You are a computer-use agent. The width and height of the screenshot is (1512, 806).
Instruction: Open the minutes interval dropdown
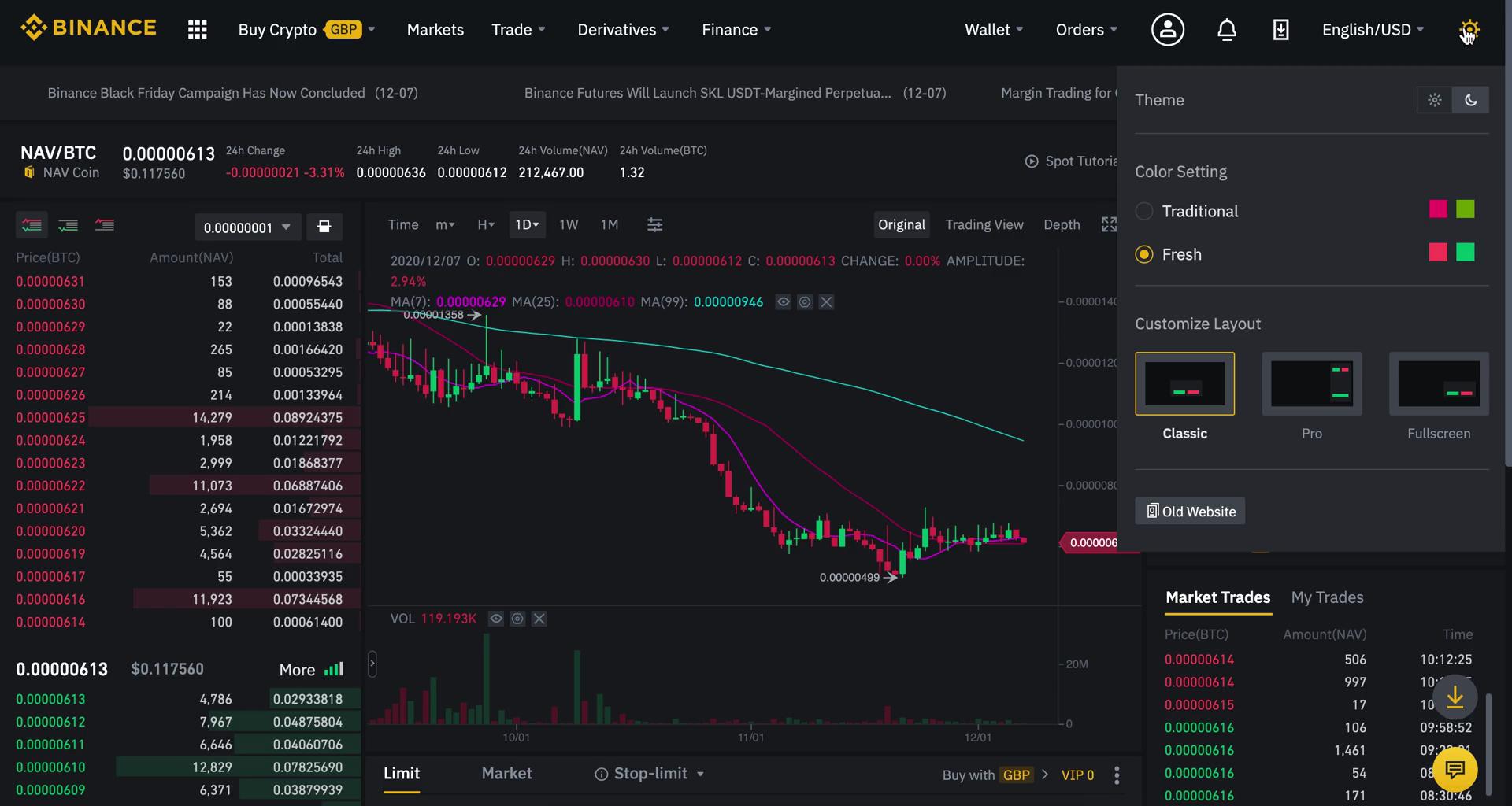[445, 224]
